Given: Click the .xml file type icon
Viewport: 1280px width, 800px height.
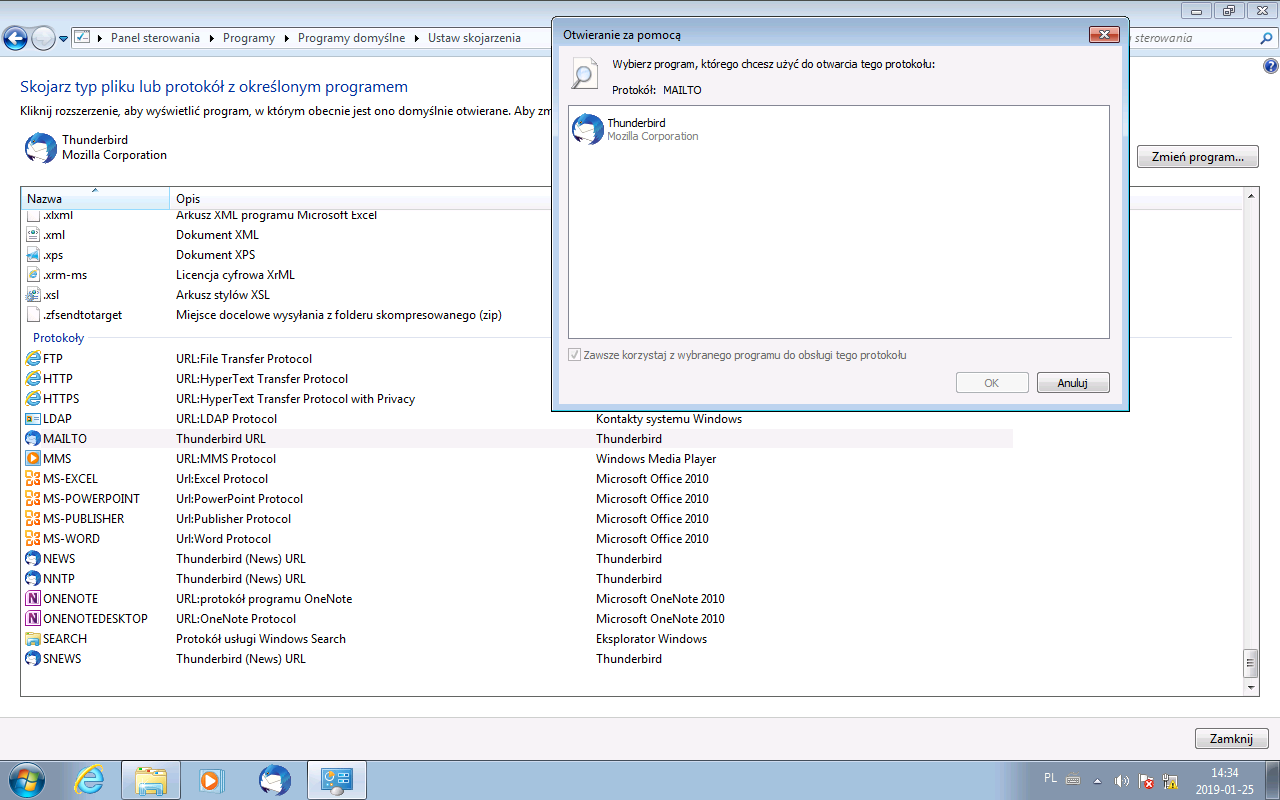Looking at the screenshot, I should point(33,235).
